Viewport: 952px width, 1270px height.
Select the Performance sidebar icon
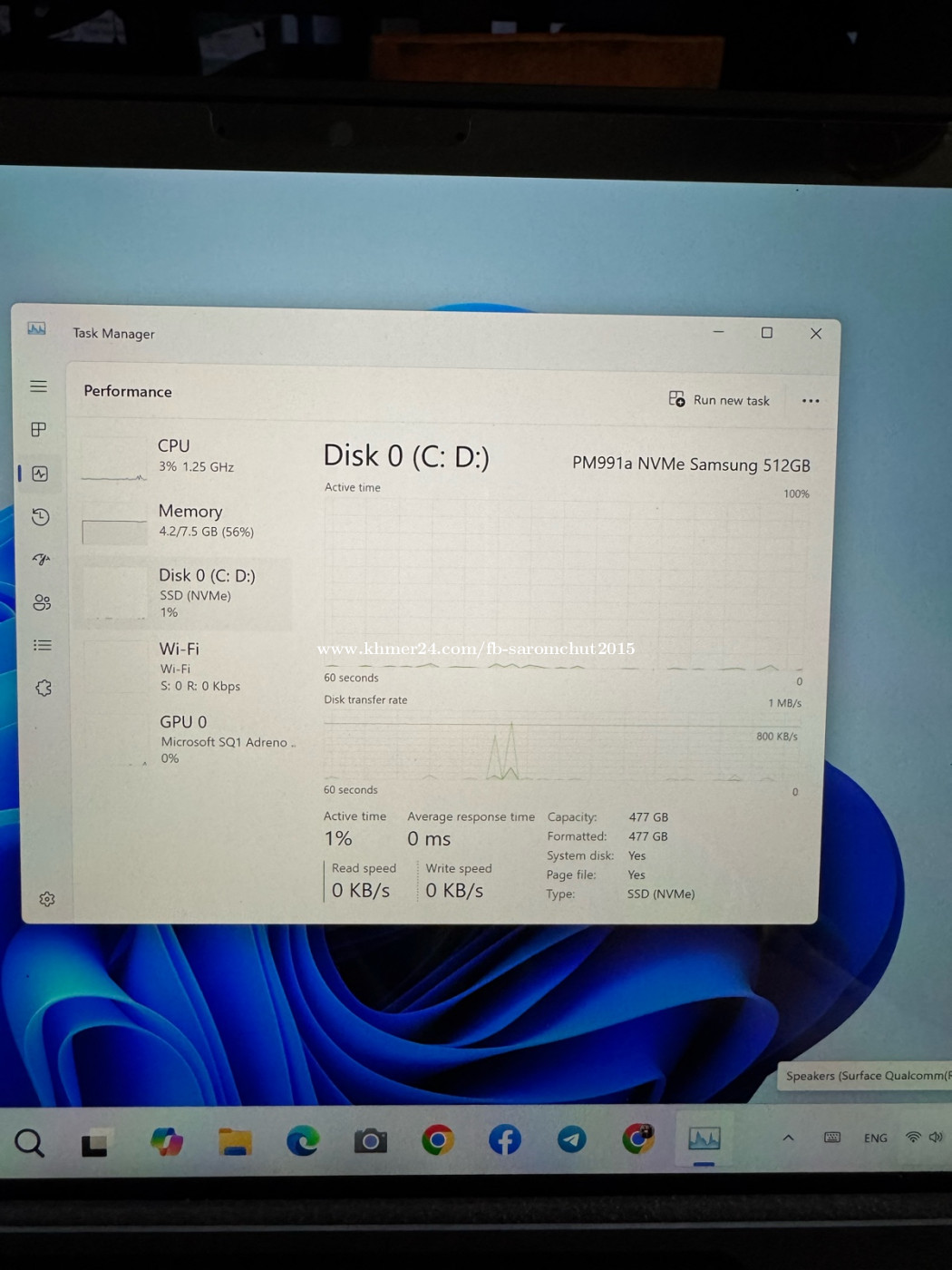click(40, 474)
